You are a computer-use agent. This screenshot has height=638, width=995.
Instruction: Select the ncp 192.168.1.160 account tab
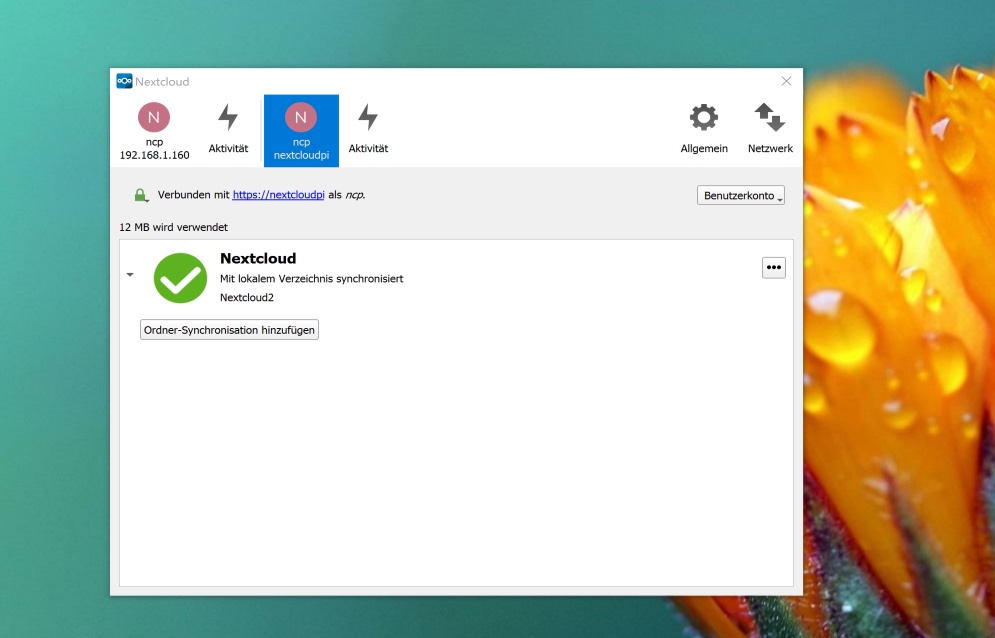pos(154,131)
